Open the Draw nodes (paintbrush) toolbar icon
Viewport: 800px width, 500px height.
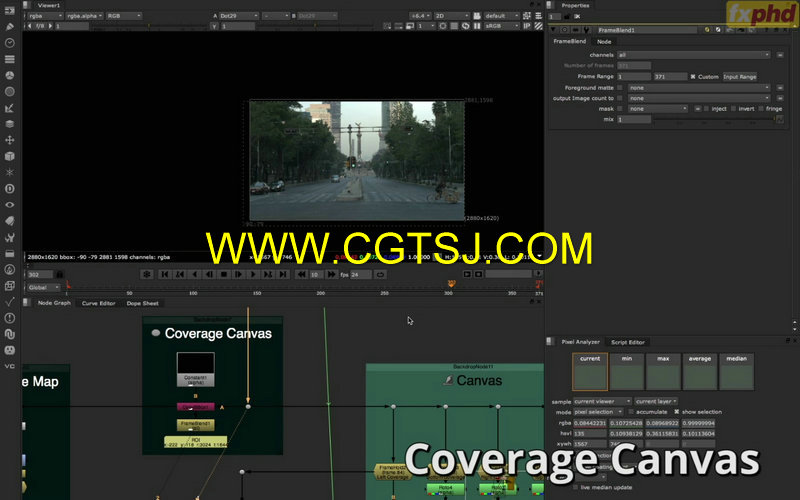9,27
